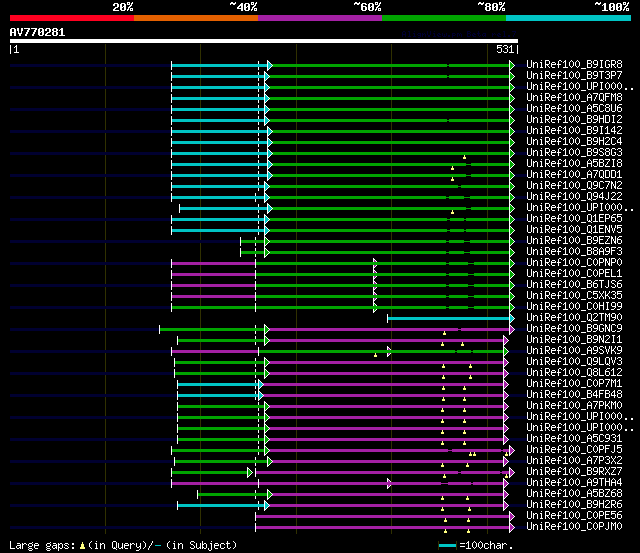Open hit UniRef100_A5C8U6
The width and height of the screenshot is (640, 553).
tap(574, 109)
